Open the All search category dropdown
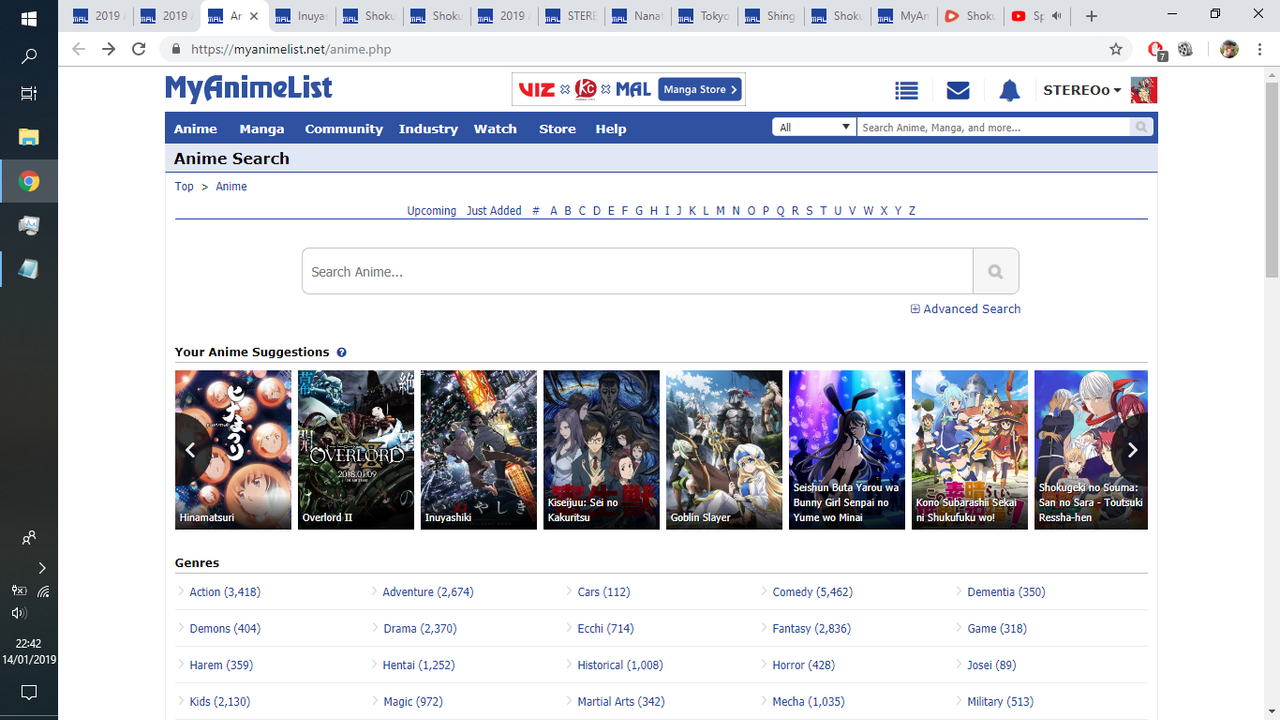Viewport: 1280px width, 720px height. 814,127
